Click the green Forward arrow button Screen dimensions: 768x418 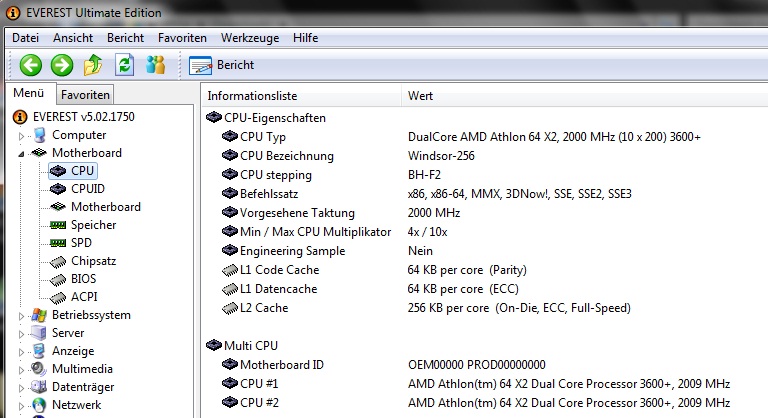pos(62,65)
